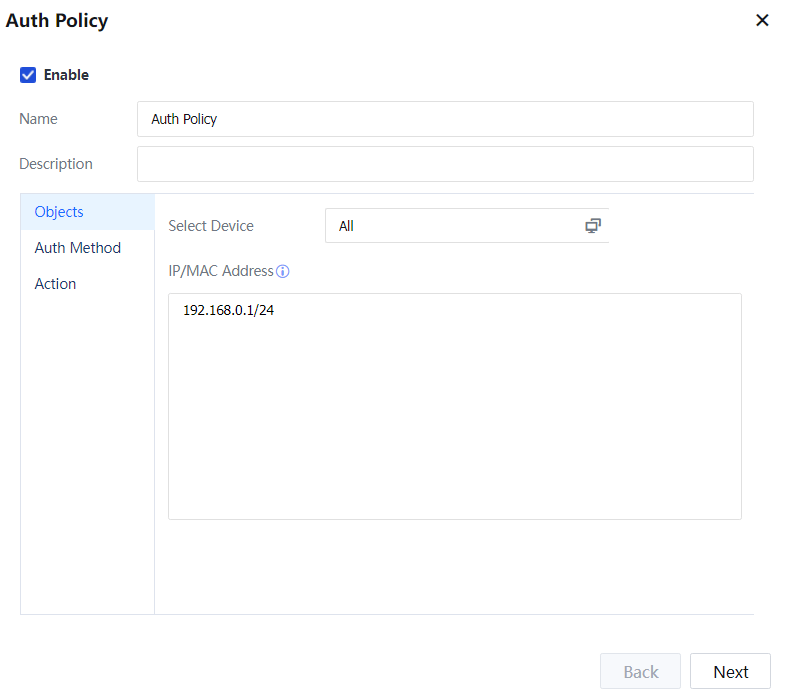Click the IP/MAC Address info icon
Screen dimensions: 786x695
pos(283,272)
